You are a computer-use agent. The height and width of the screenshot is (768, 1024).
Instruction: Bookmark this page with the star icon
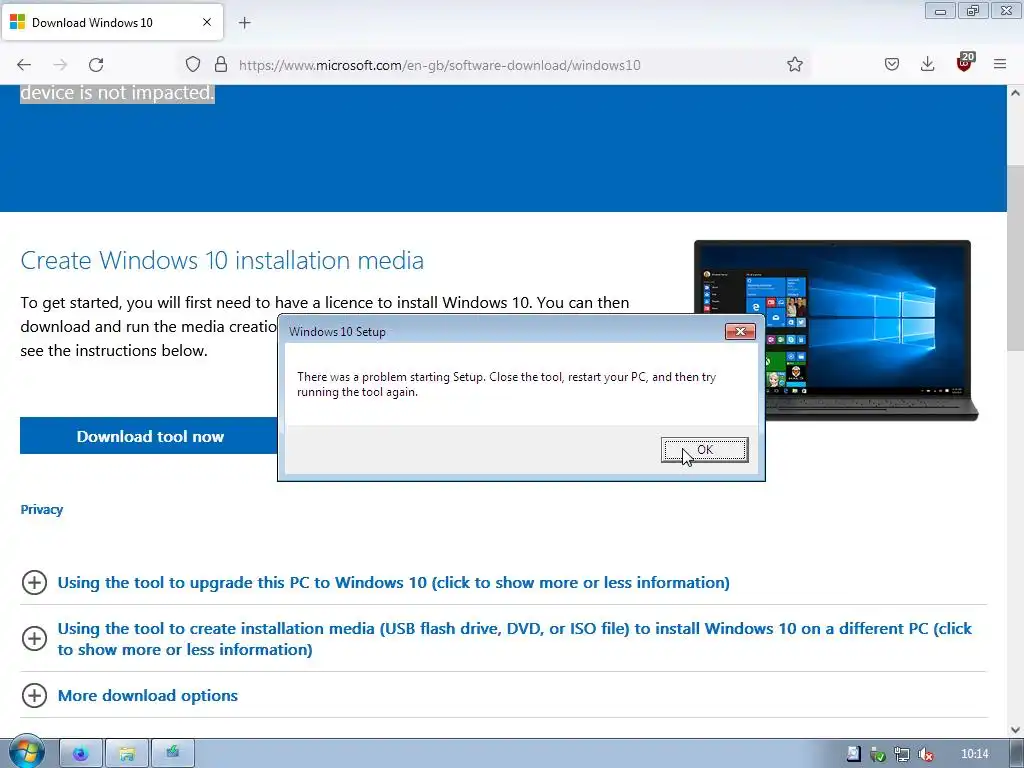[795, 64]
